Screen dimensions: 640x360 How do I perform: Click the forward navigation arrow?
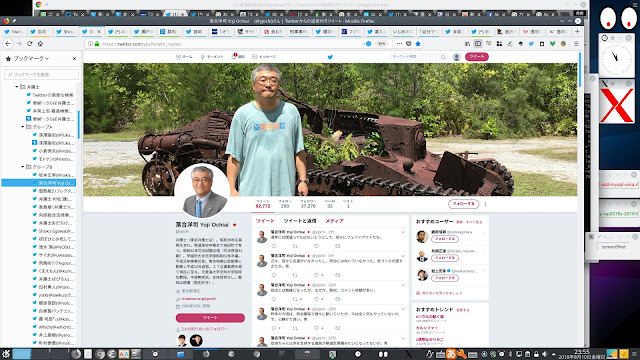(x=19, y=44)
